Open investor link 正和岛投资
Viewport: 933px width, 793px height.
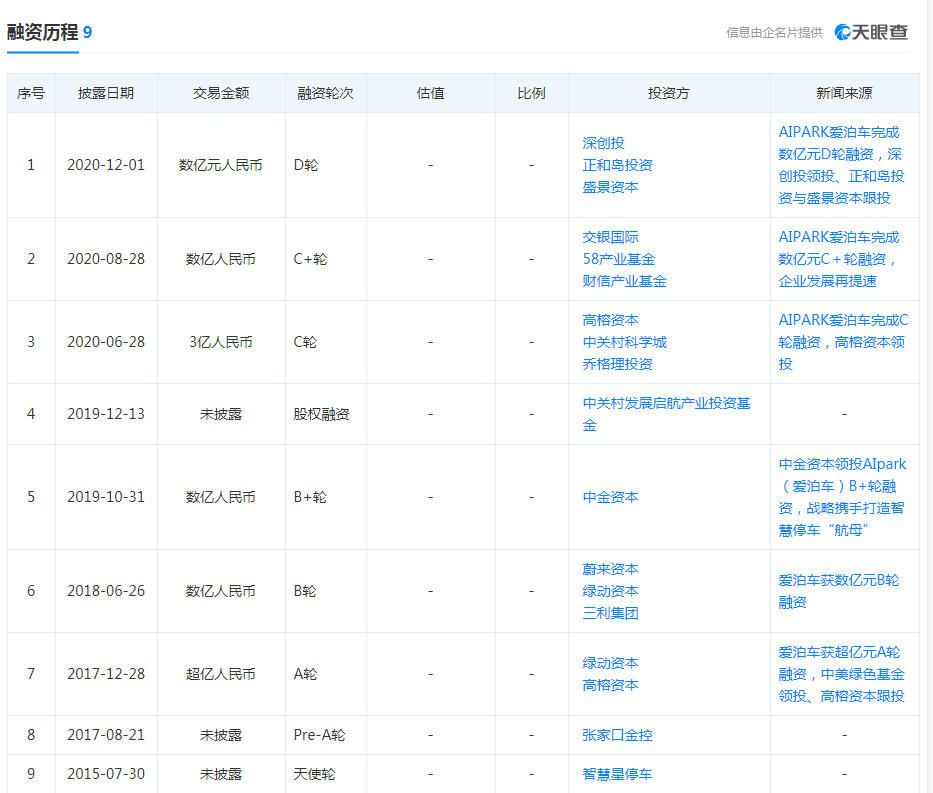pyautogui.click(x=618, y=165)
